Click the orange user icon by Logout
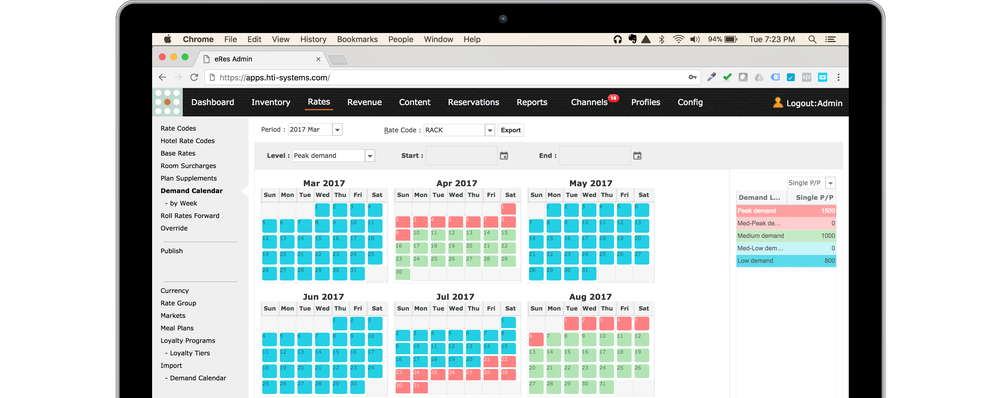Image resolution: width=1000 pixels, height=398 pixels. [777, 102]
